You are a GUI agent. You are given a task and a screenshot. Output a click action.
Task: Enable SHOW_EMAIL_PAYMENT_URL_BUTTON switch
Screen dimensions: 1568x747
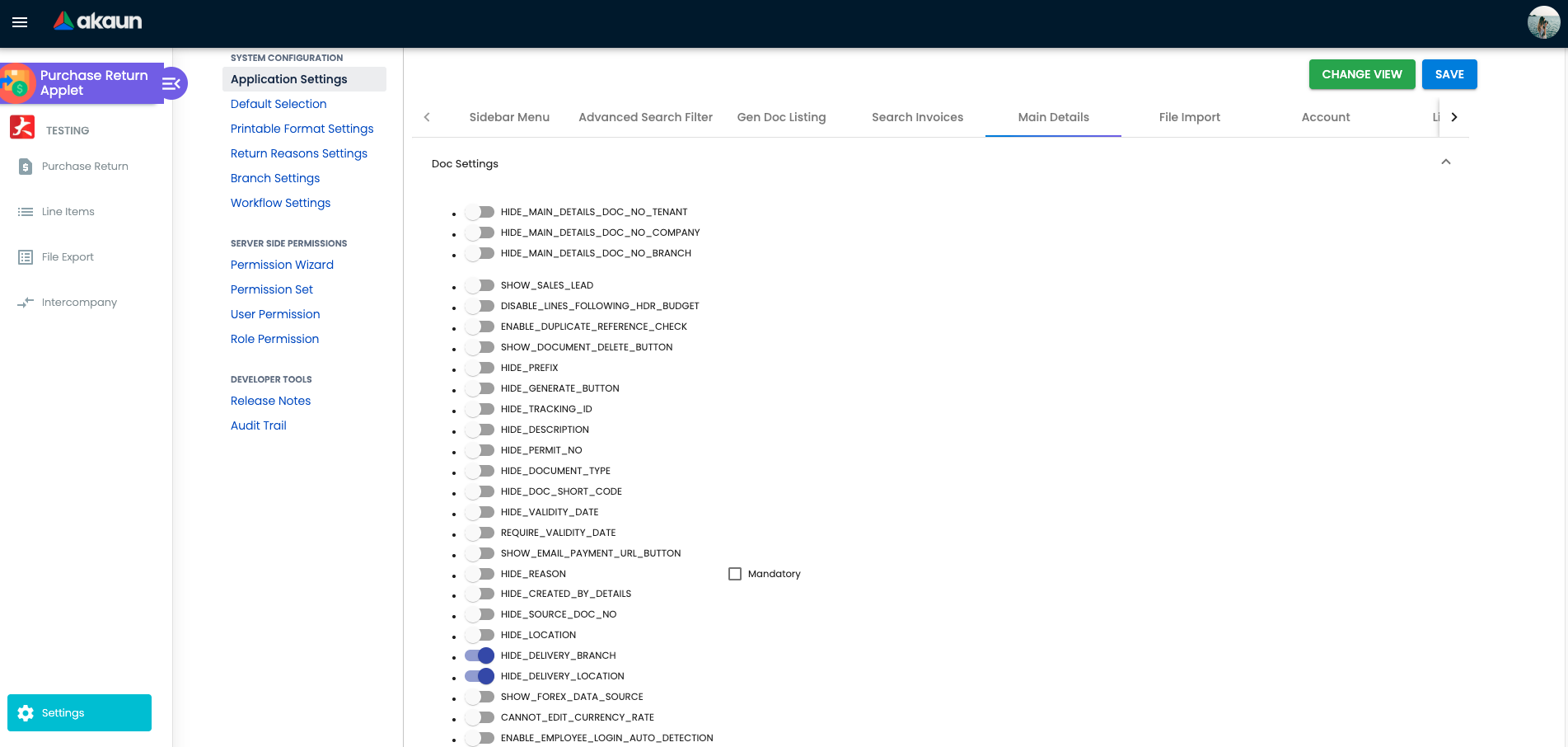coord(480,553)
